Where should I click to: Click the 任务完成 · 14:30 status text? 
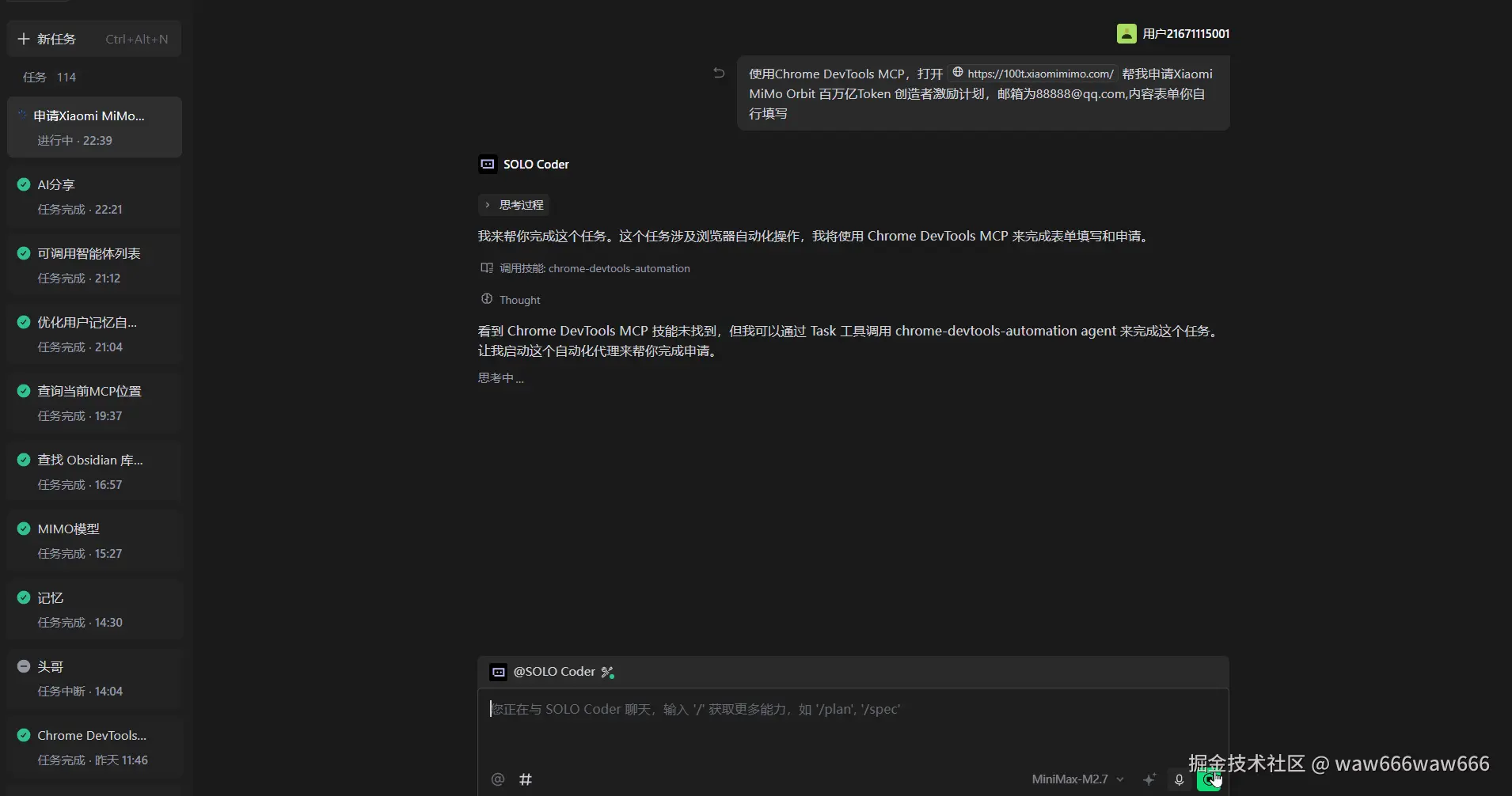[x=80, y=622]
